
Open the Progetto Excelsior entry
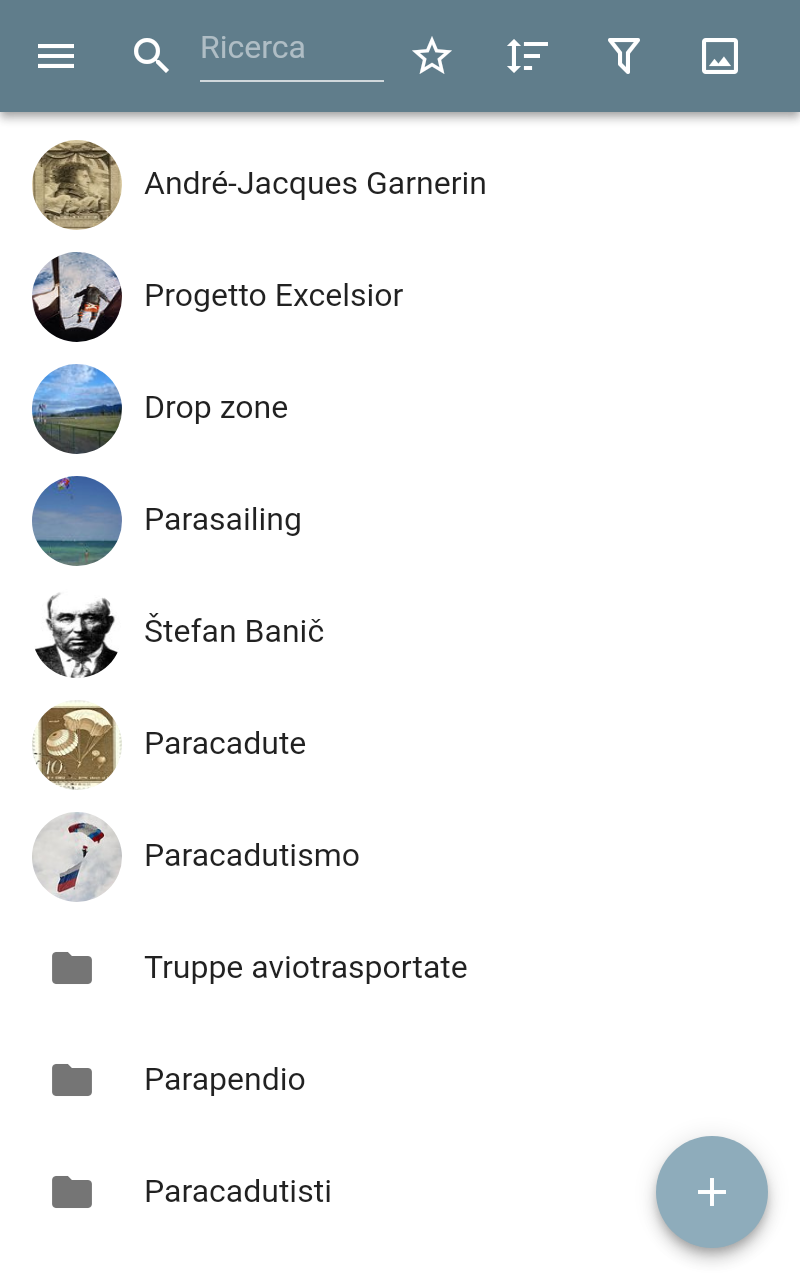tap(400, 296)
